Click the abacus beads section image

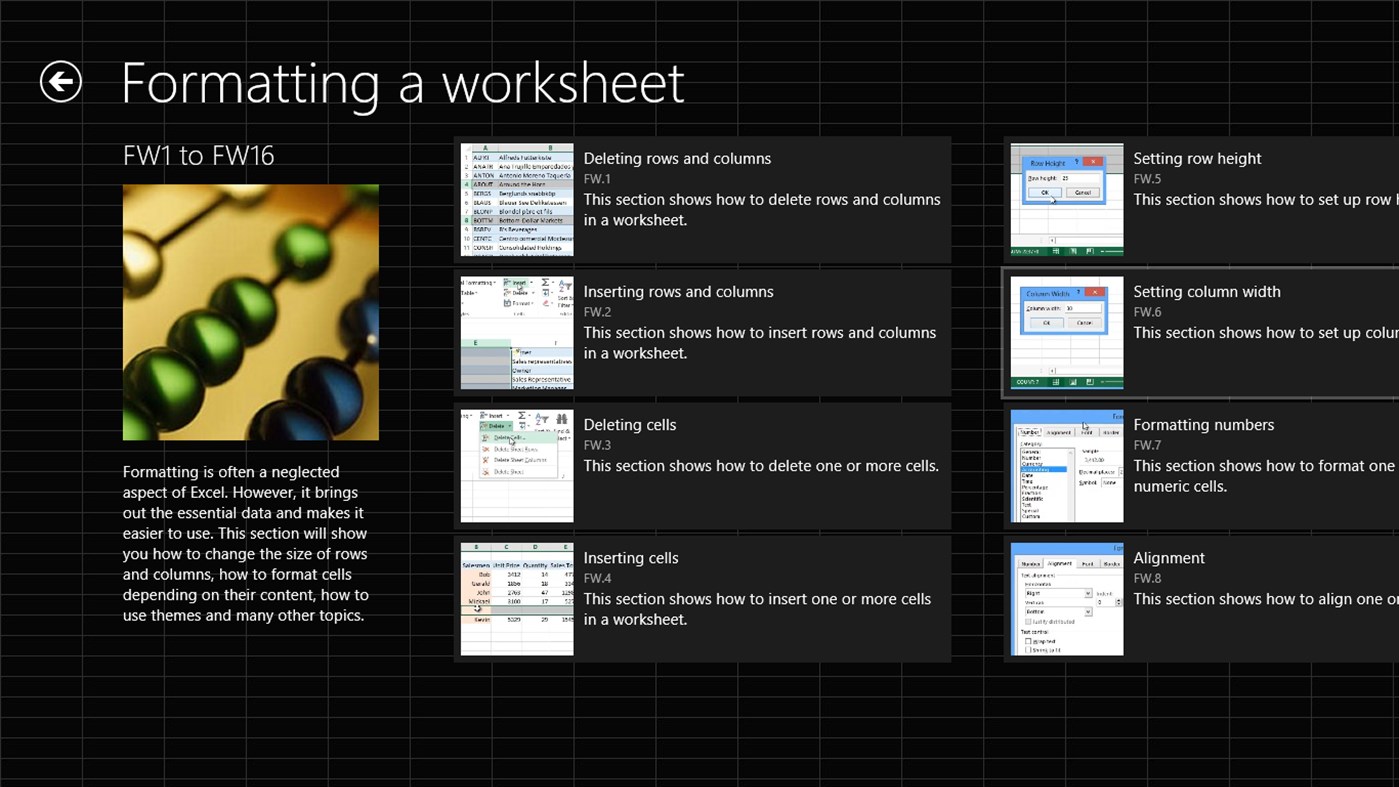tap(250, 312)
